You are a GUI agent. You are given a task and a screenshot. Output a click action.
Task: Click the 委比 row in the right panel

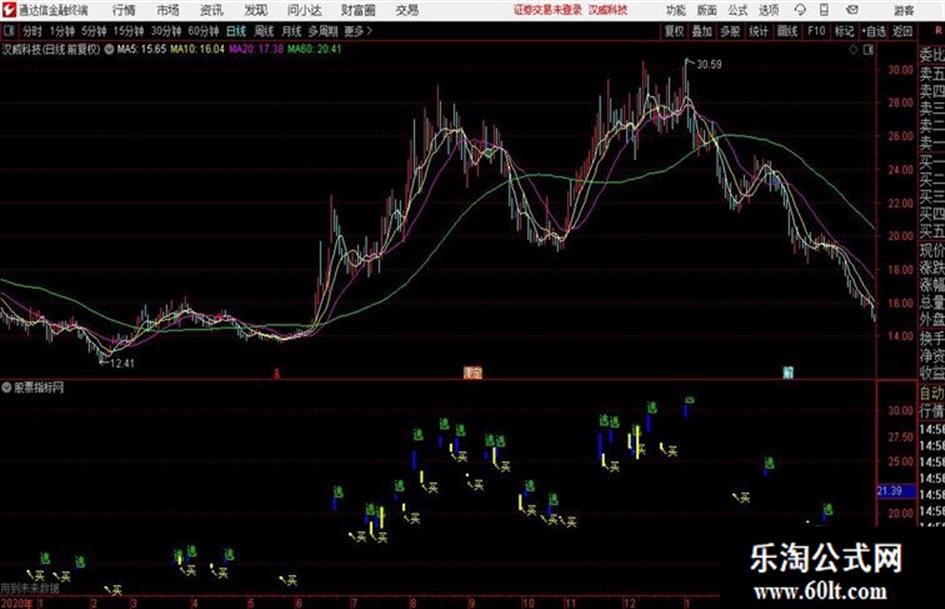932,55
